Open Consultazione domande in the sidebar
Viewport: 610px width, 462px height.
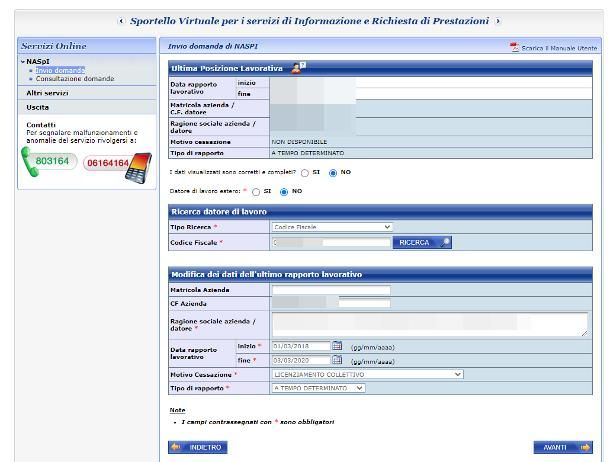[75, 79]
